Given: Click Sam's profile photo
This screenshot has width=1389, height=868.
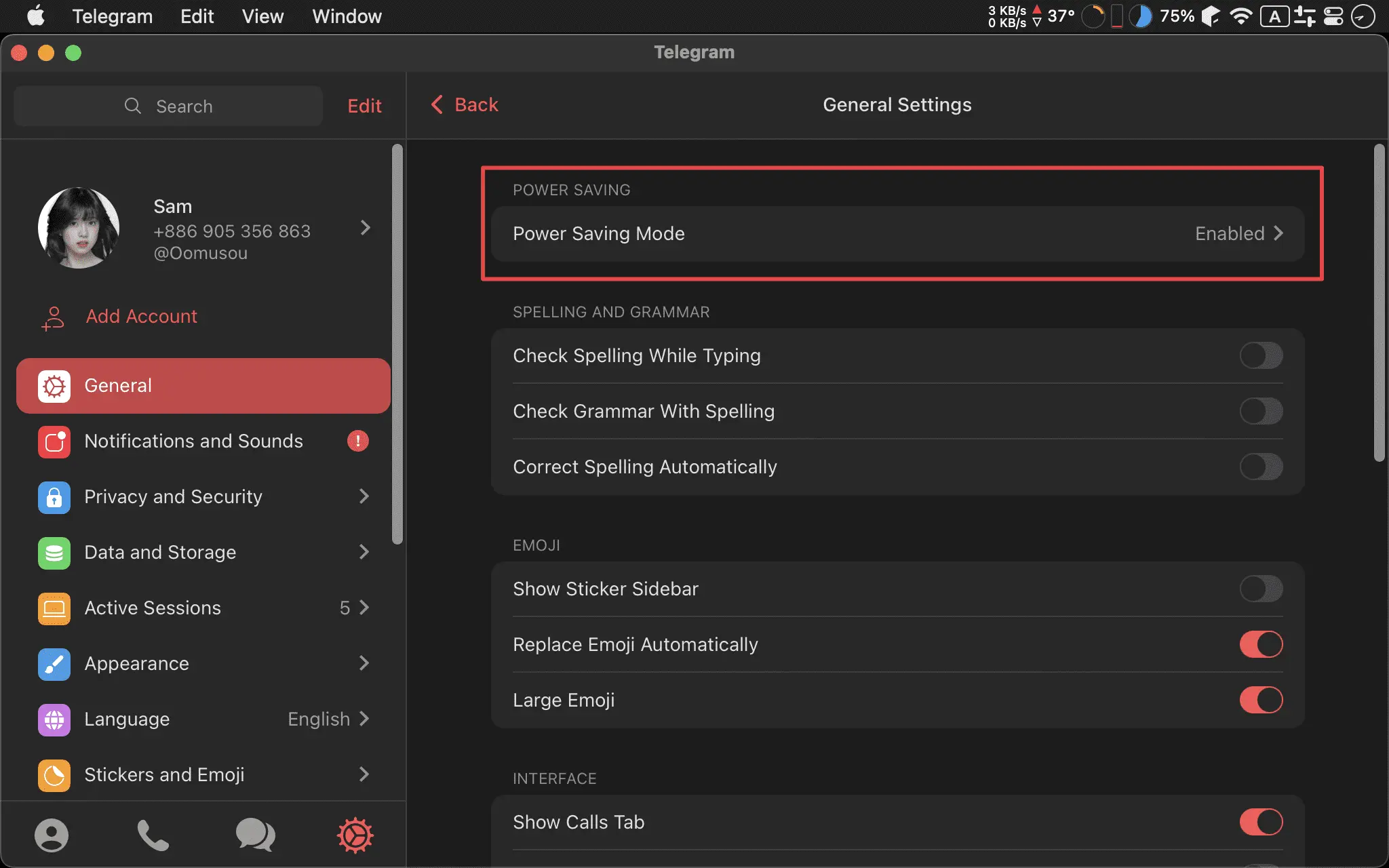Looking at the screenshot, I should [79, 228].
